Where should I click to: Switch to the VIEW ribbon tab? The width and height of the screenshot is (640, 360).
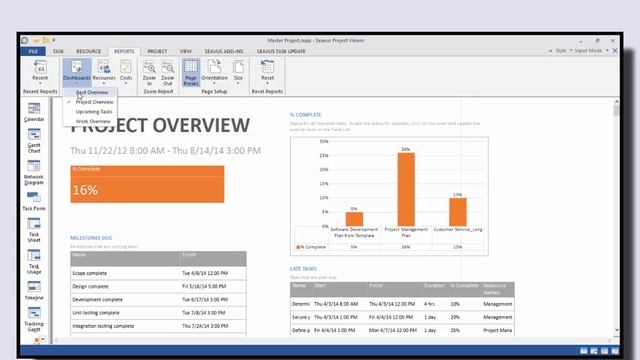pyautogui.click(x=186, y=51)
